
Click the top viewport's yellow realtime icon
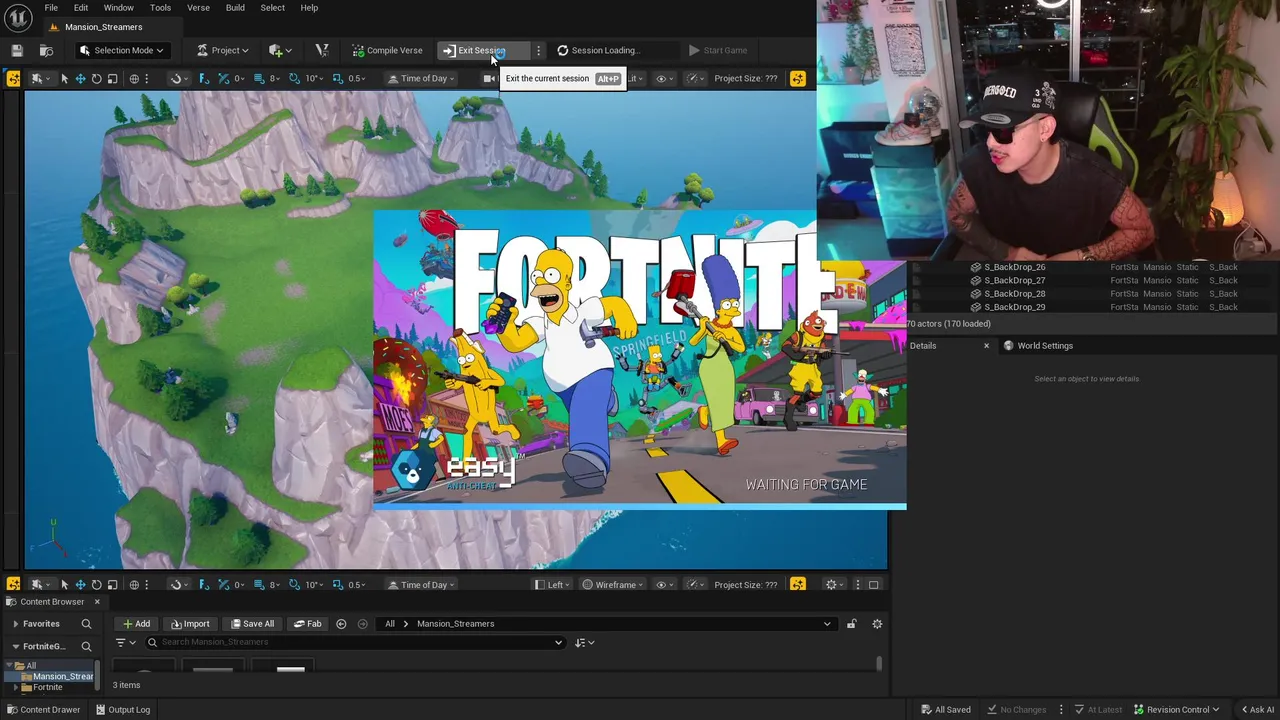point(13,78)
